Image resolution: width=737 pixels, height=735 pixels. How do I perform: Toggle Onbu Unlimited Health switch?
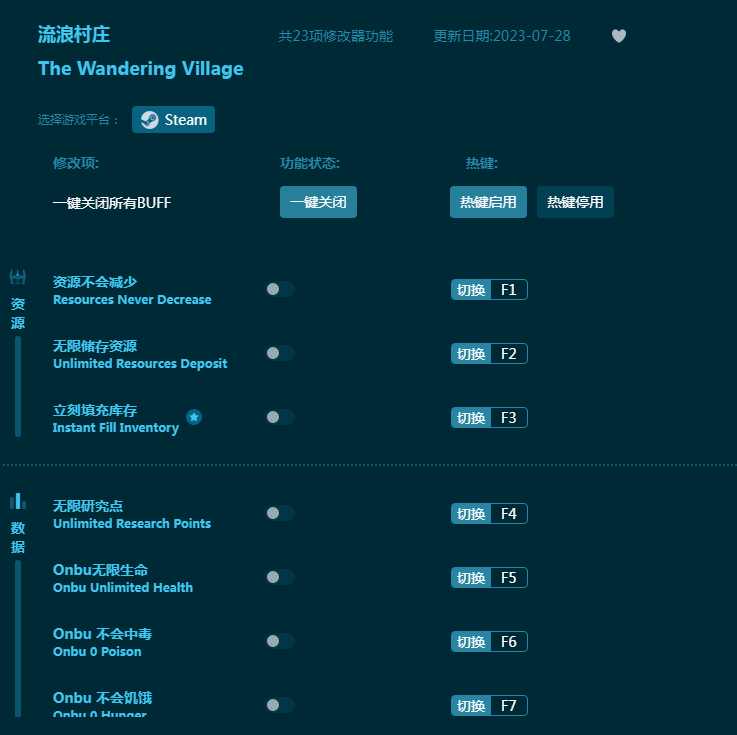pos(280,577)
